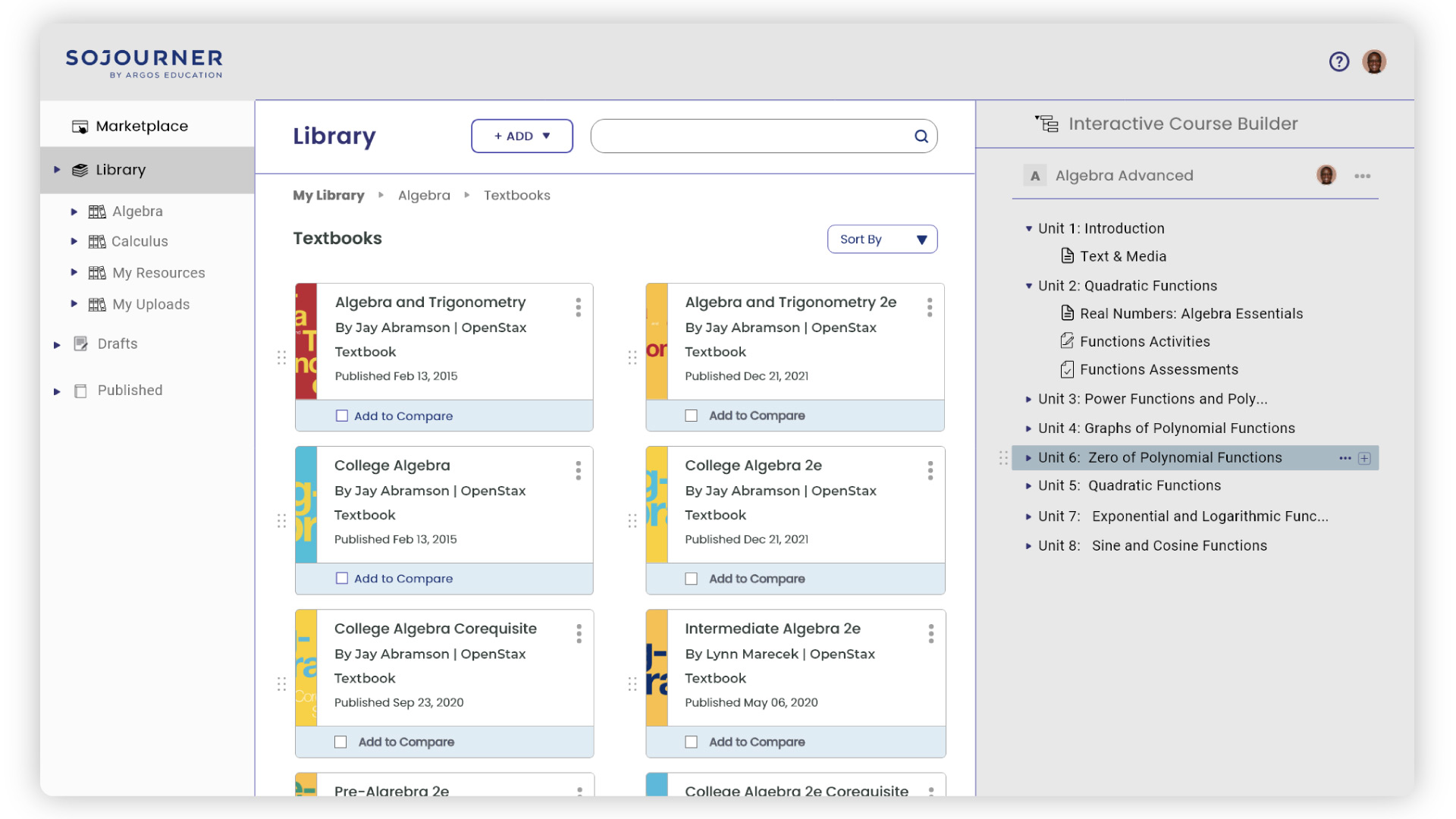1456x819 pixels.
Task: Expand the Calculus folder arrow
Action: [x=74, y=241]
